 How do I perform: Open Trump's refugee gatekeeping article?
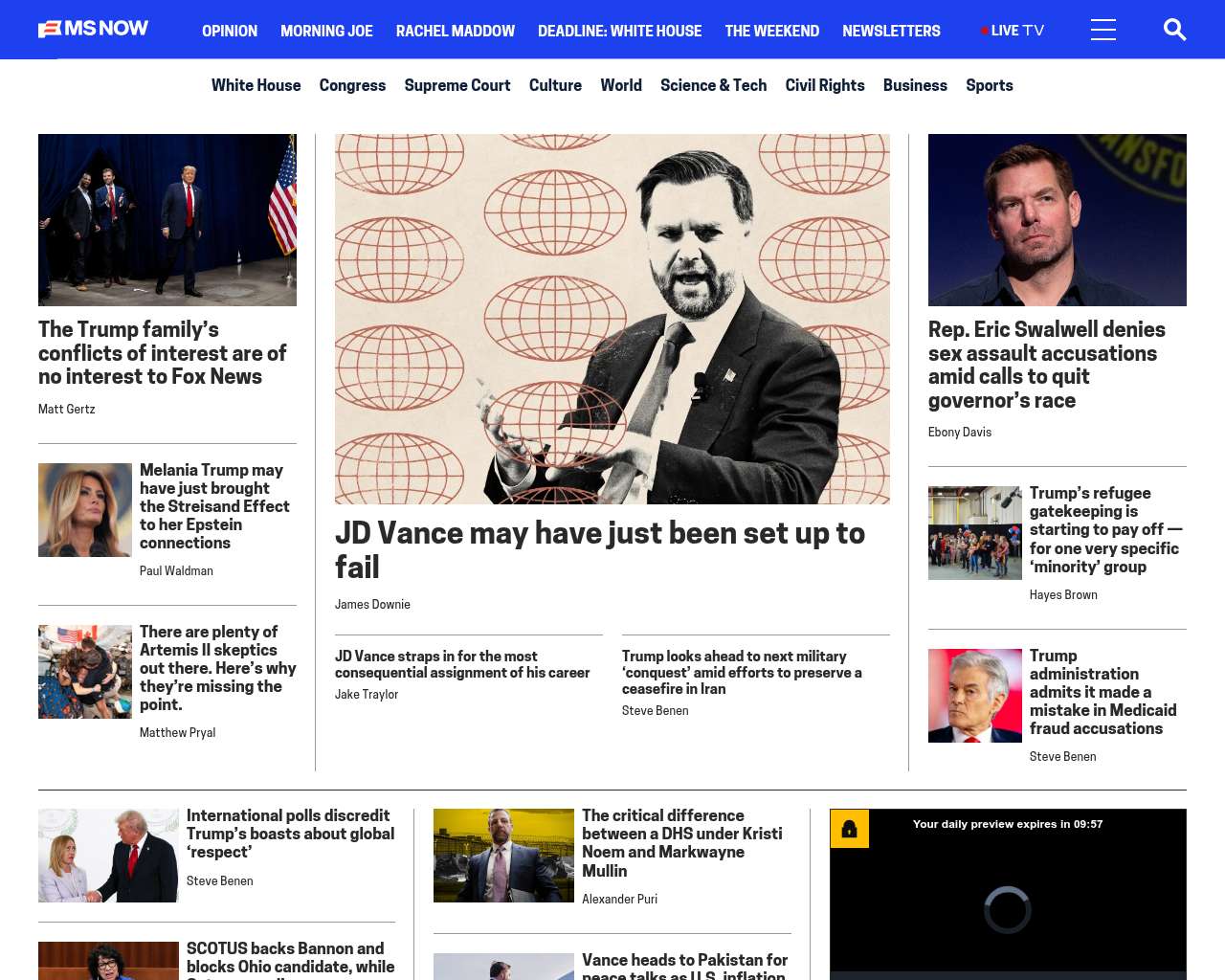pos(1105,529)
